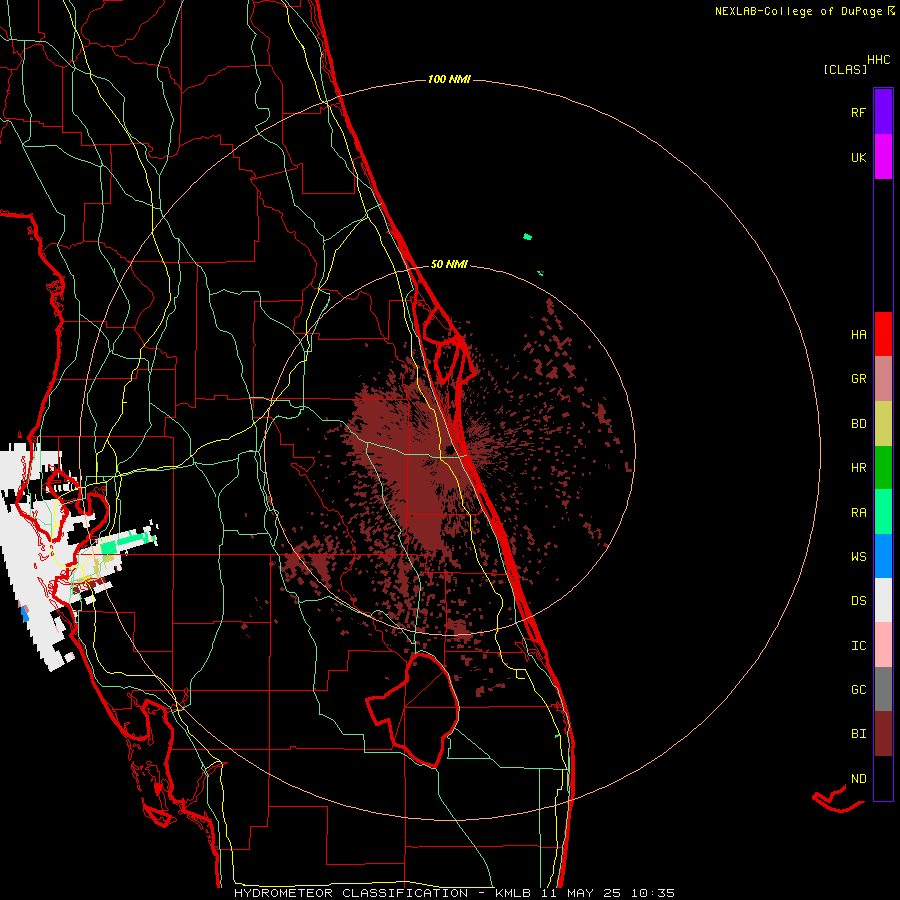Click the WS blue legend swatch
The width and height of the screenshot is (900, 900).
coord(883,556)
